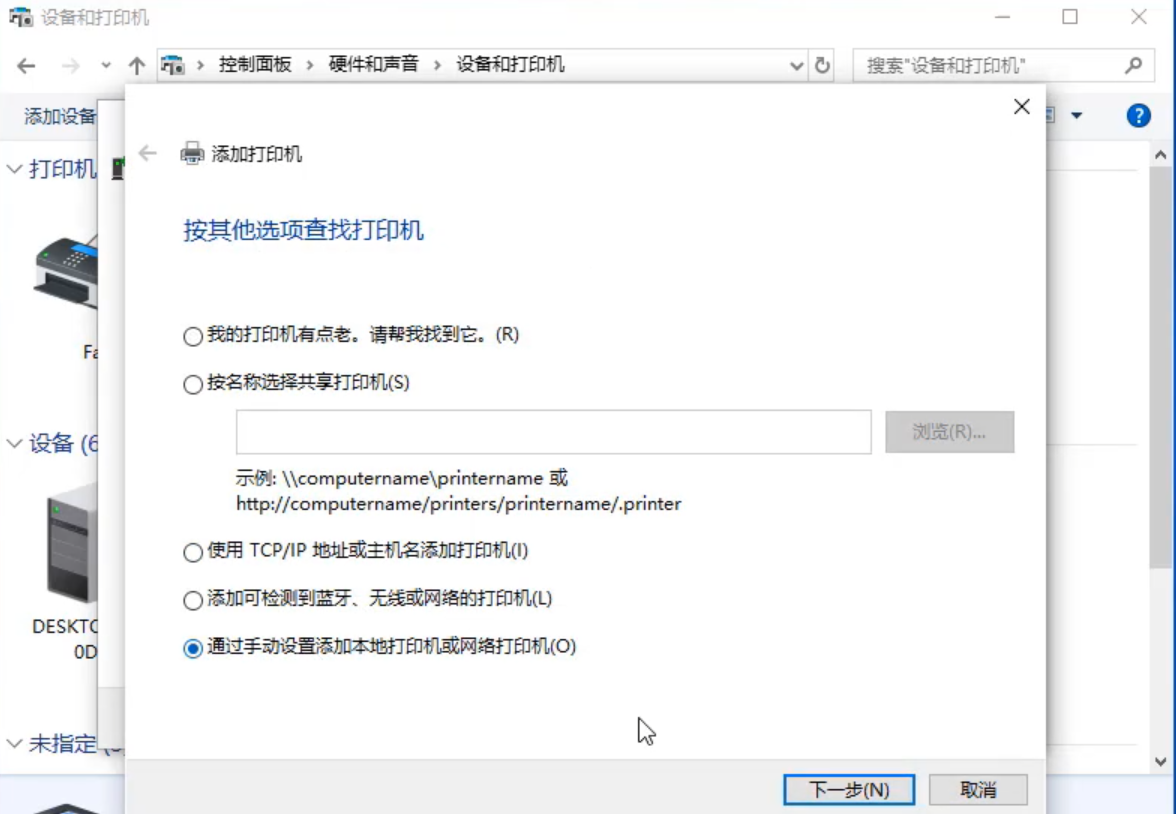Click the refresh button beside address bar
This screenshot has height=814, width=1176.
click(822, 65)
